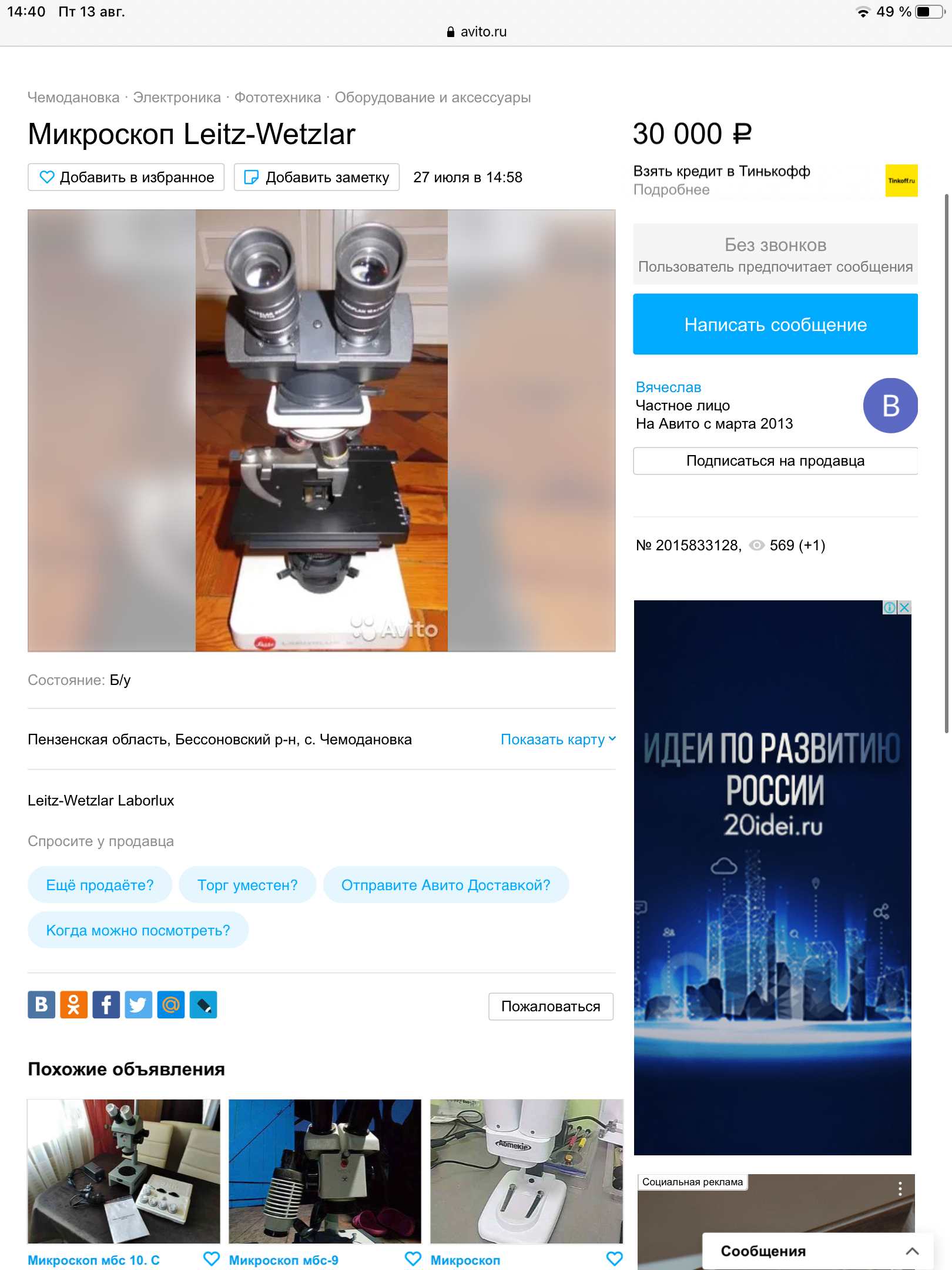This screenshot has height=1270, width=952.
Task: Click the Социальная реклама label
Action: (692, 1182)
